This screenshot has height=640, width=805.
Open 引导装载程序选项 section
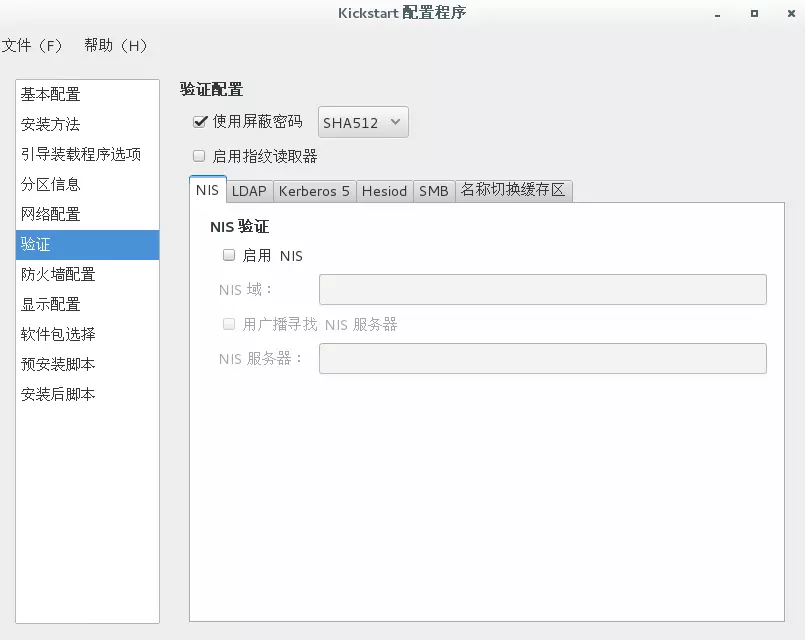click(x=81, y=155)
